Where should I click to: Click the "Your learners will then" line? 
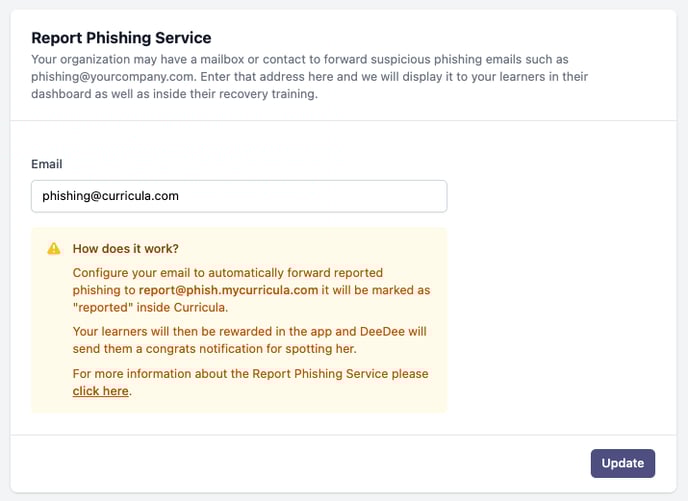tap(249, 331)
